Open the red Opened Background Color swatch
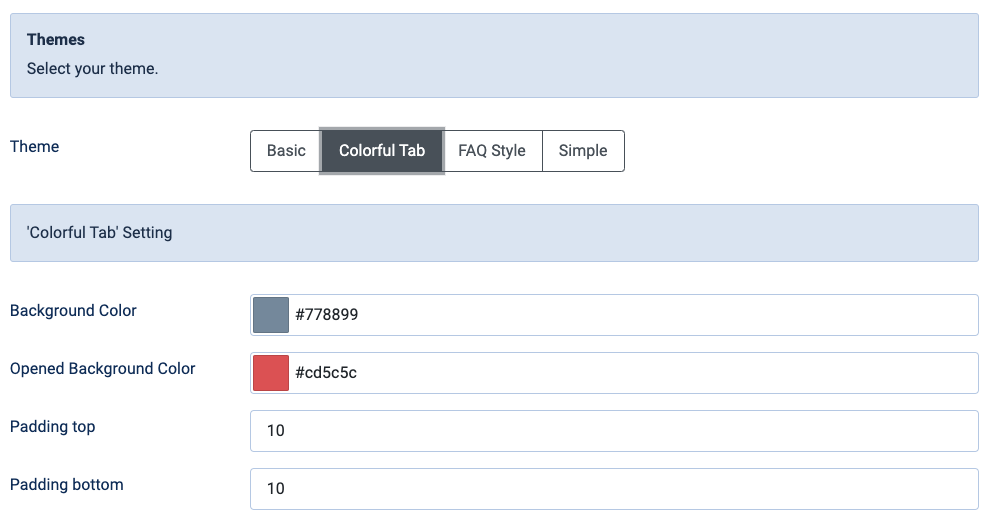 (271, 373)
